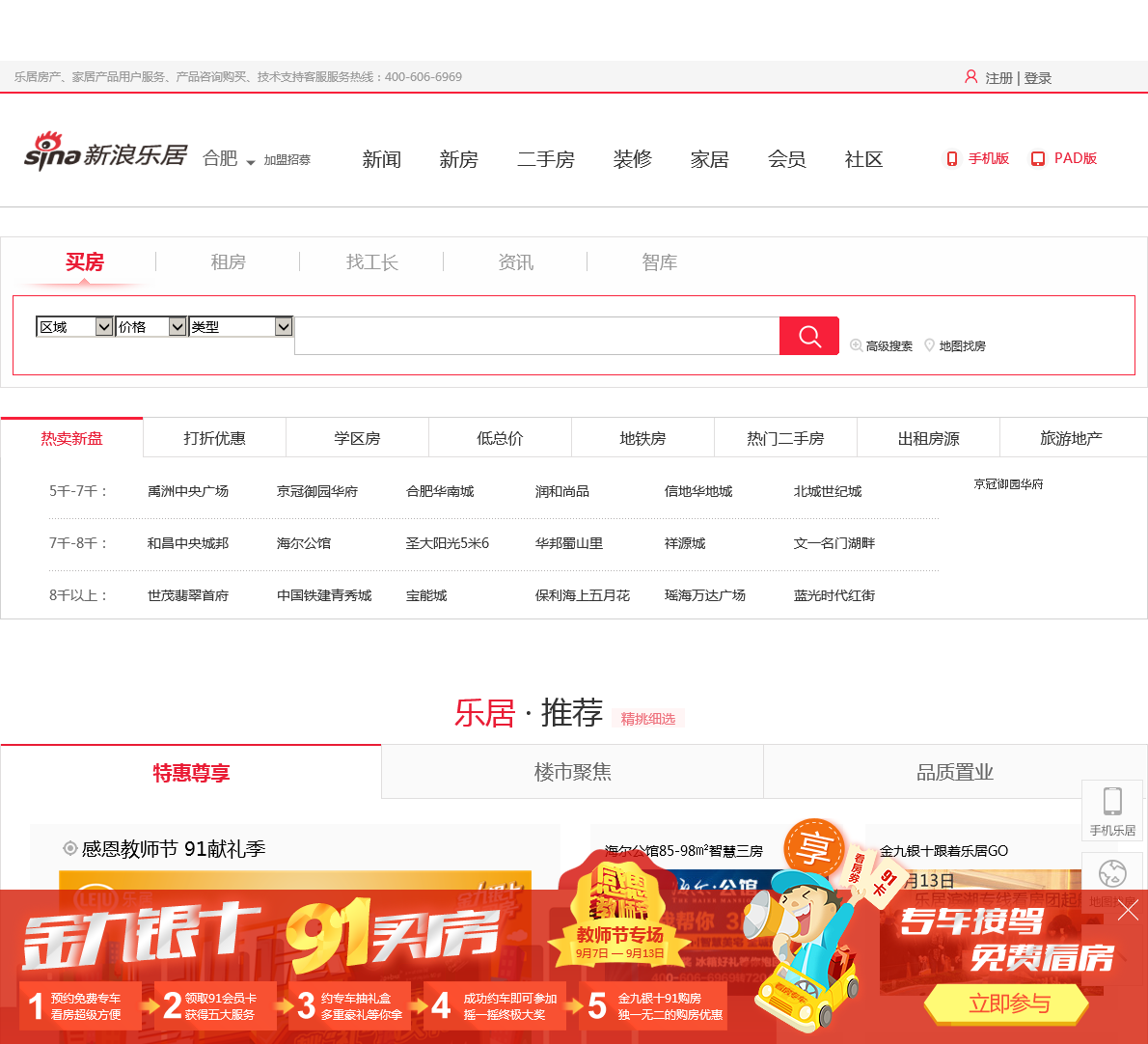This screenshot has width=1148, height=1044.
Task: Click the 高级搜索 link
Action: coord(888,345)
